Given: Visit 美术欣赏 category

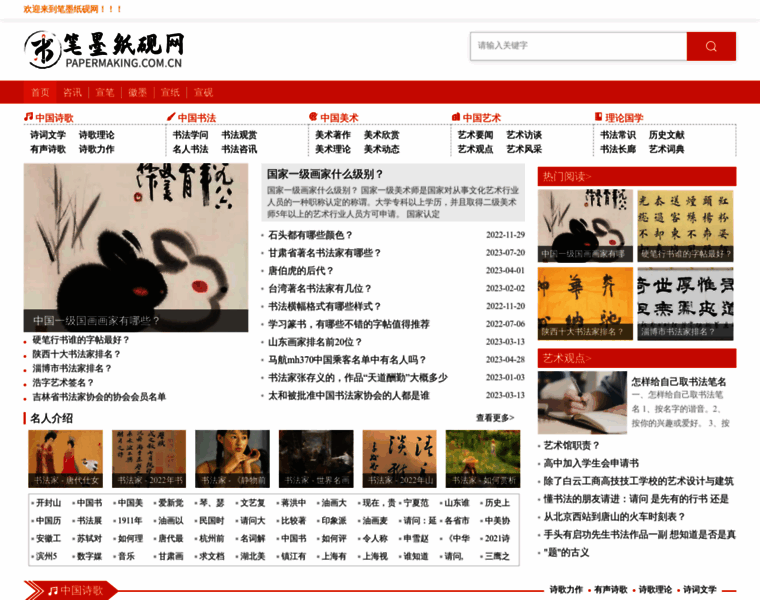Looking at the screenshot, I should tap(381, 135).
